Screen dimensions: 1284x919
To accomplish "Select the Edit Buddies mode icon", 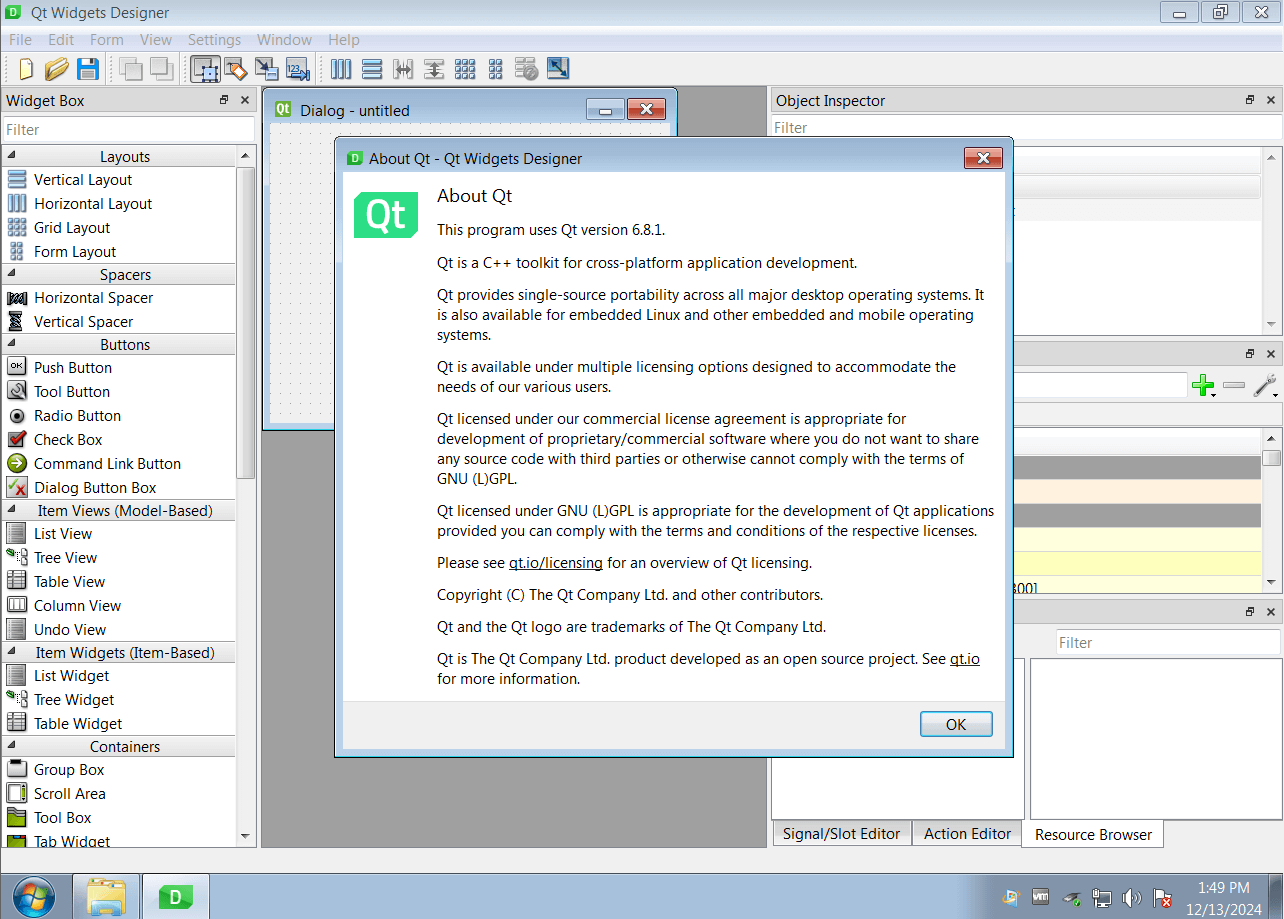I will [267, 69].
